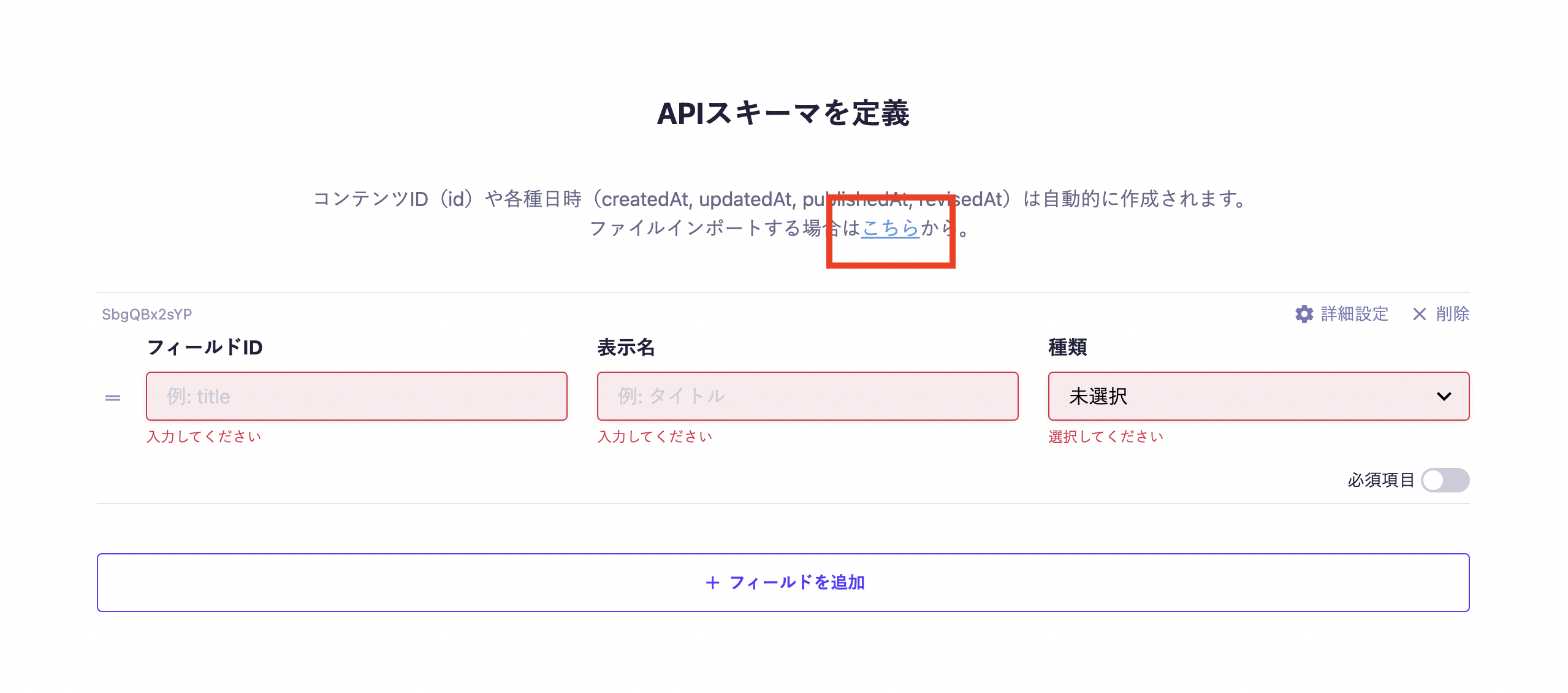Click the APIスキーマを定義 heading

point(783,113)
